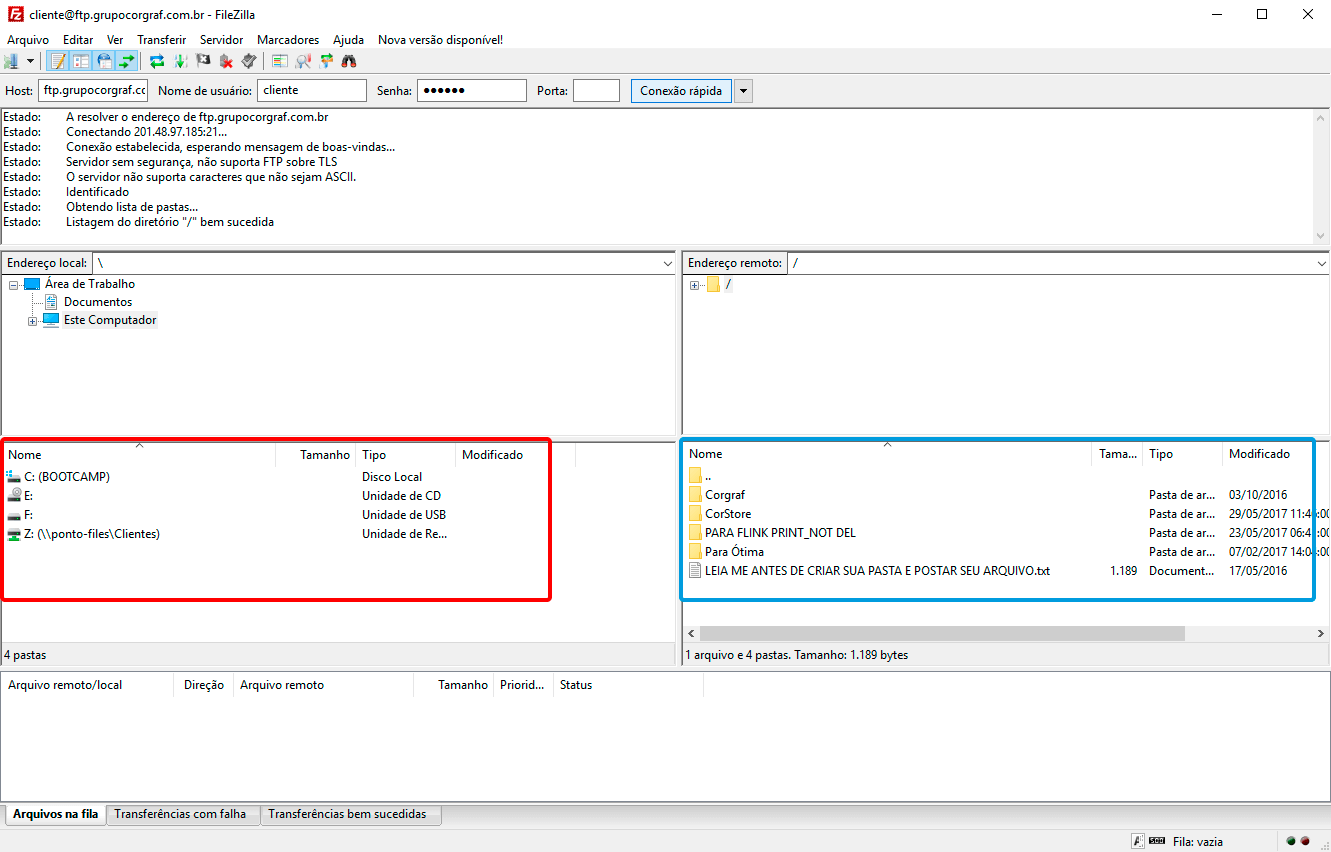Open the Servidor menu
This screenshot has height=852, width=1331.
221,40
